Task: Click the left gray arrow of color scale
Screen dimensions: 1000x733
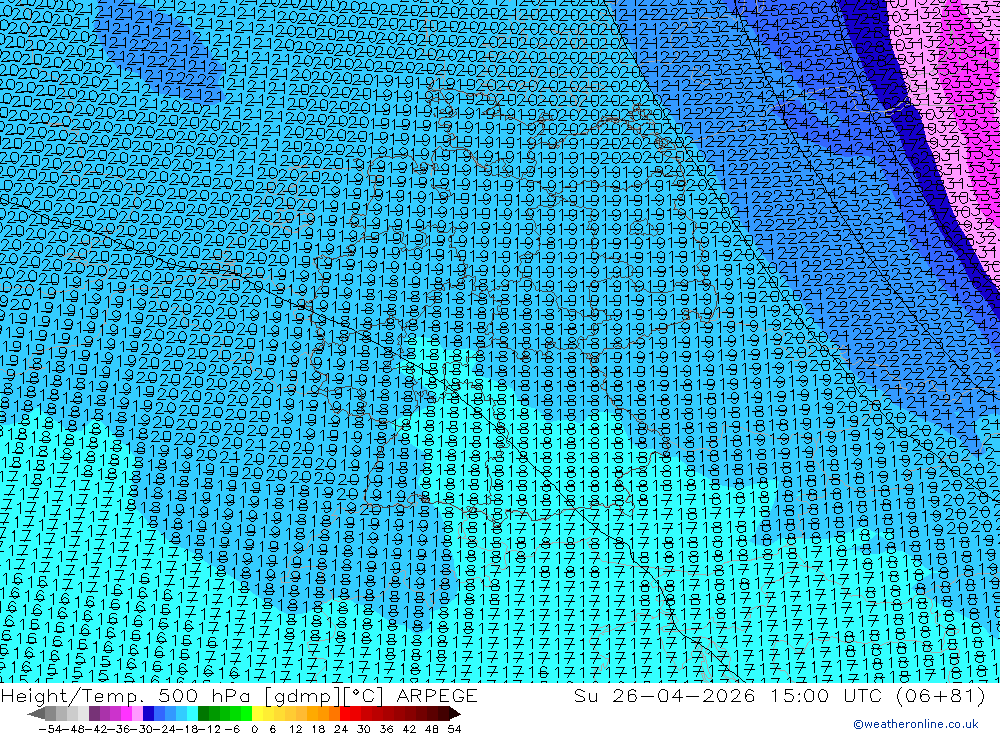Action: click(x=36, y=714)
